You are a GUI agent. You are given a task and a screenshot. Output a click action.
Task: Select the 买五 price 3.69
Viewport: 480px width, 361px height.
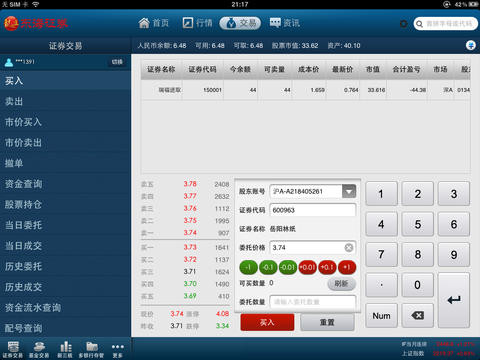click(190, 296)
